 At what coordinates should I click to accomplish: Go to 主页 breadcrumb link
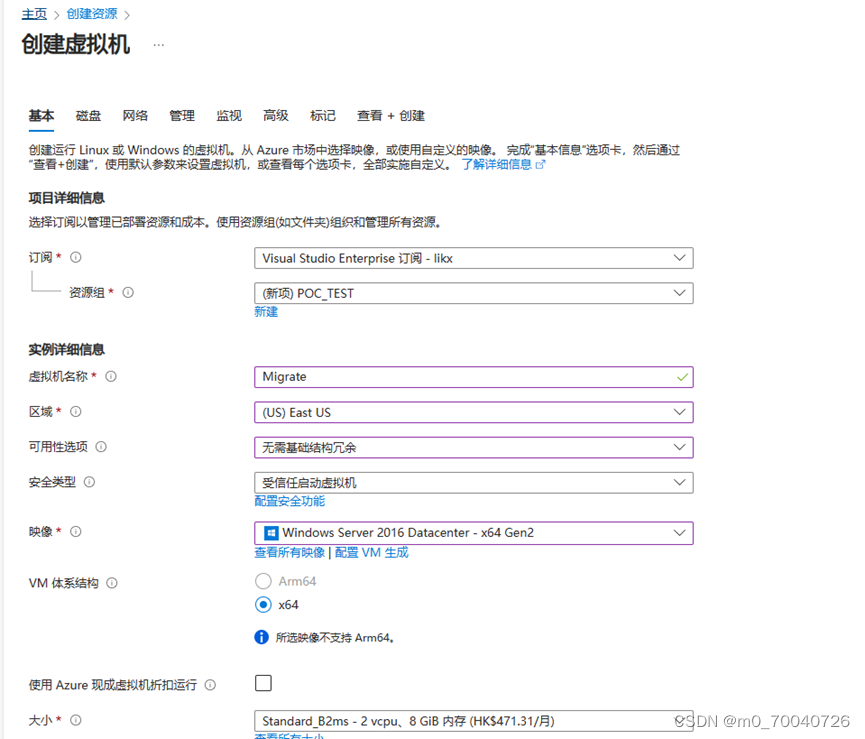coord(34,14)
